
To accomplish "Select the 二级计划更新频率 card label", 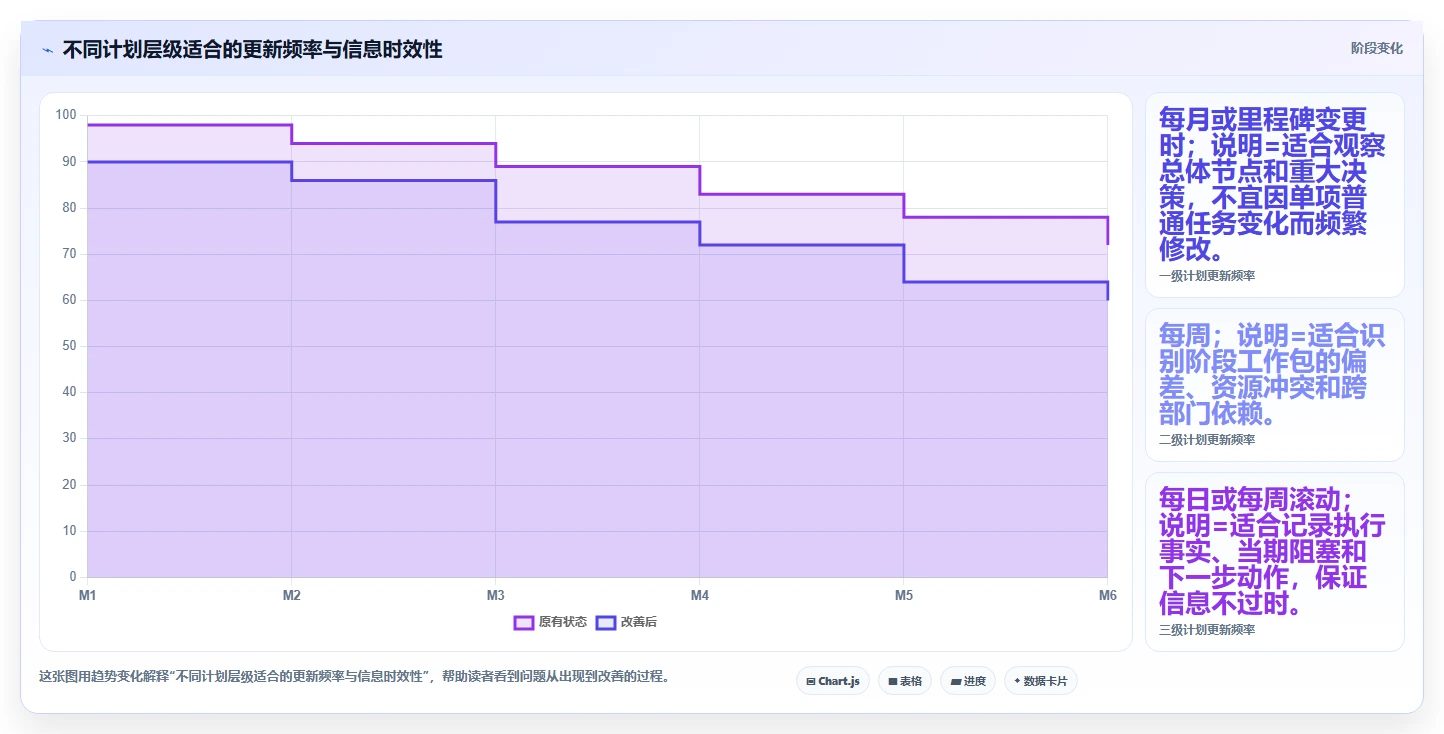I will tap(1207, 440).
